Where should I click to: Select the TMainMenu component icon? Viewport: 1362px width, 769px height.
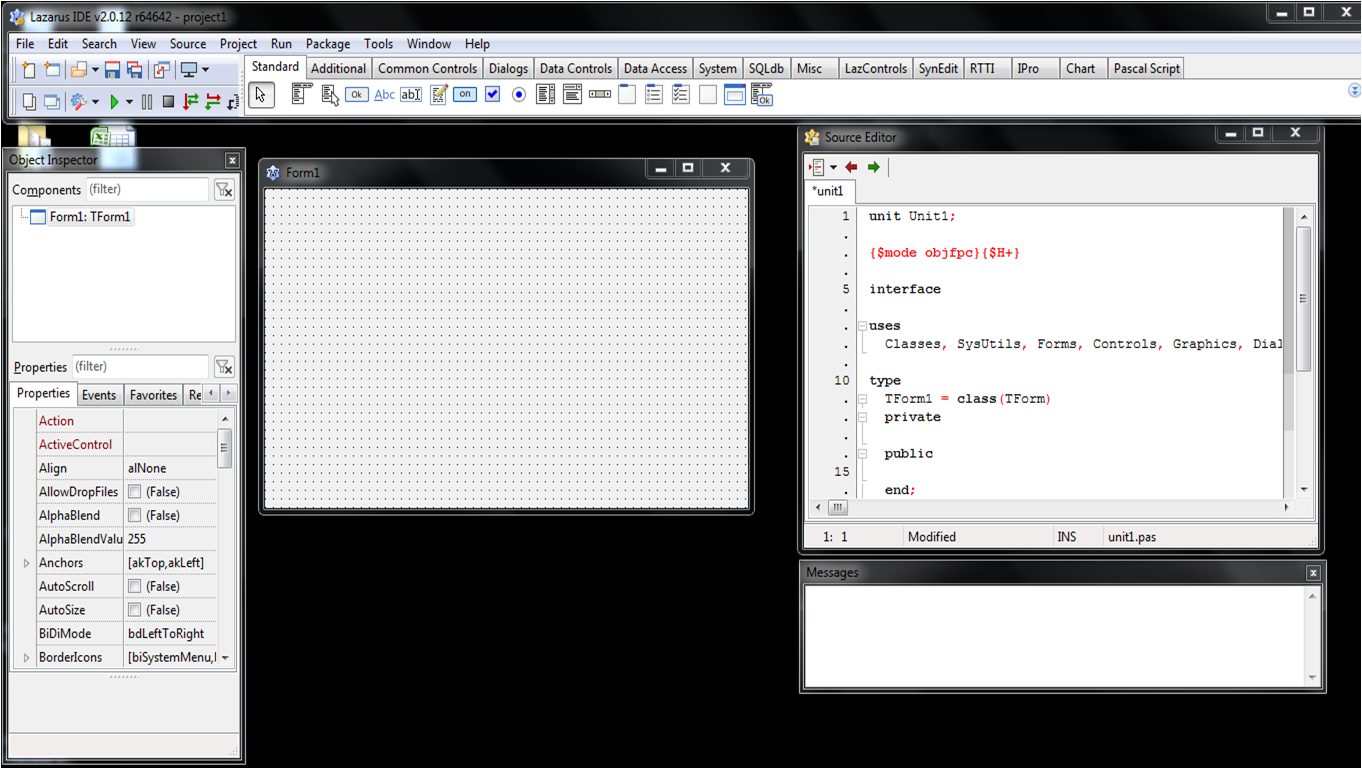pyautogui.click(x=302, y=94)
